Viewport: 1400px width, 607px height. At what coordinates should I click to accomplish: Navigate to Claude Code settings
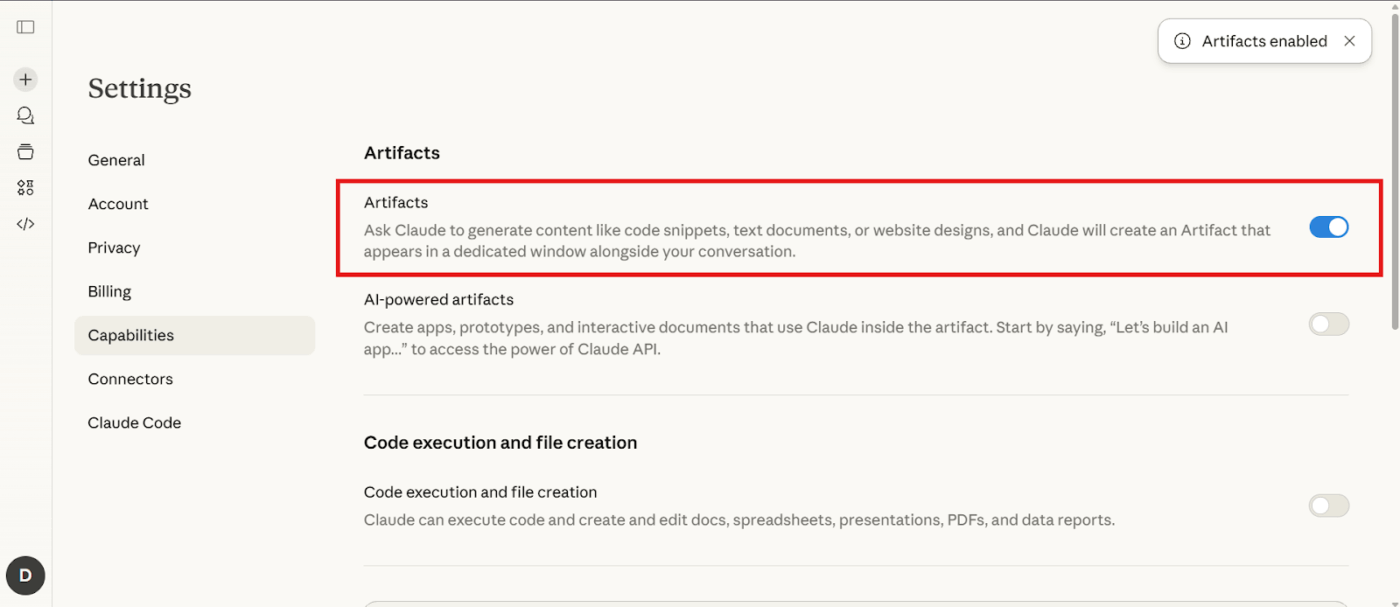(x=134, y=423)
